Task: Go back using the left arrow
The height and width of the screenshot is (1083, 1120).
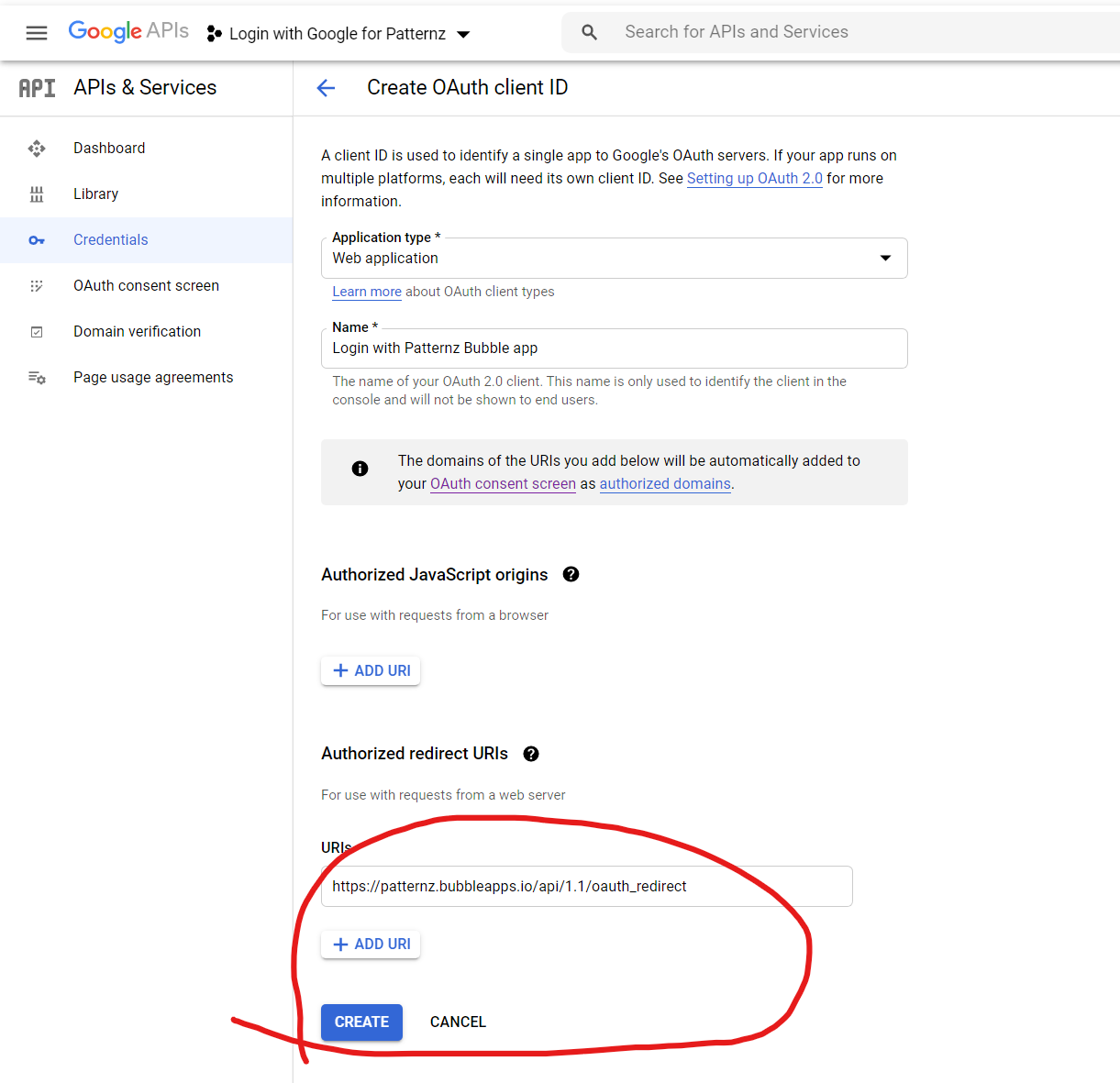Action: (326, 88)
